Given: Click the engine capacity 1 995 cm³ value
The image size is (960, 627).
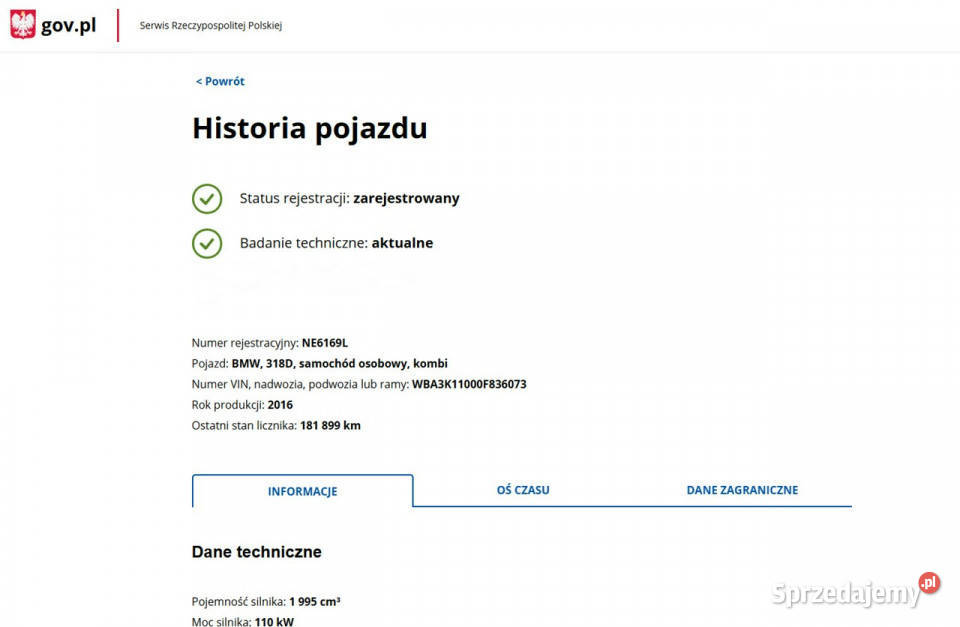Looking at the screenshot, I should (x=314, y=602).
